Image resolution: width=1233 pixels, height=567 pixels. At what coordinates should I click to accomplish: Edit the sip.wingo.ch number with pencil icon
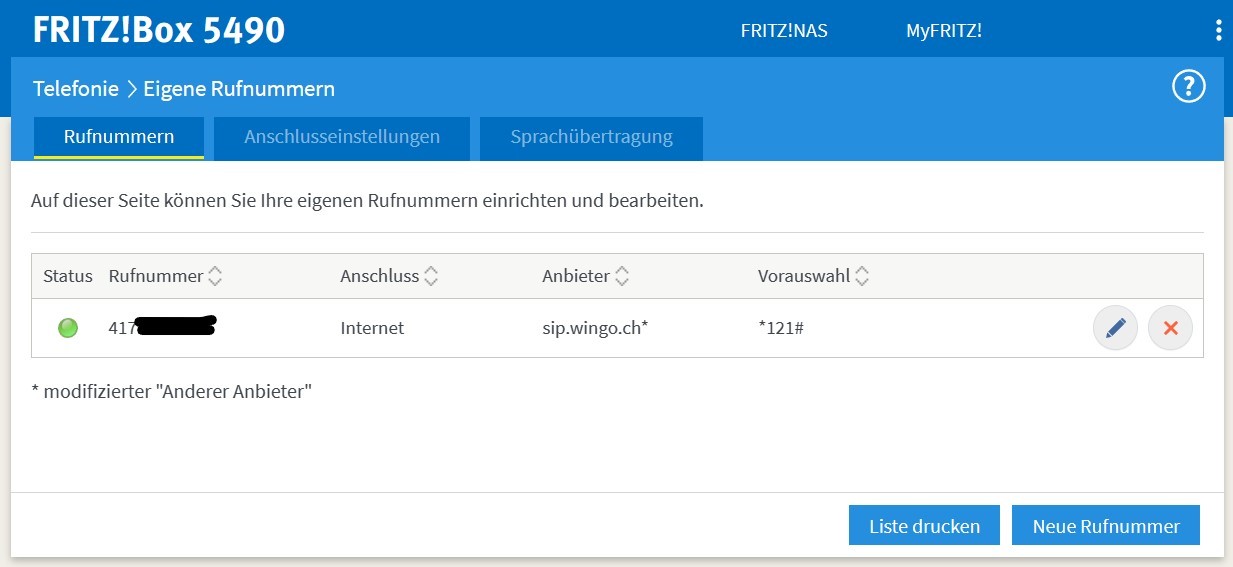1116,328
